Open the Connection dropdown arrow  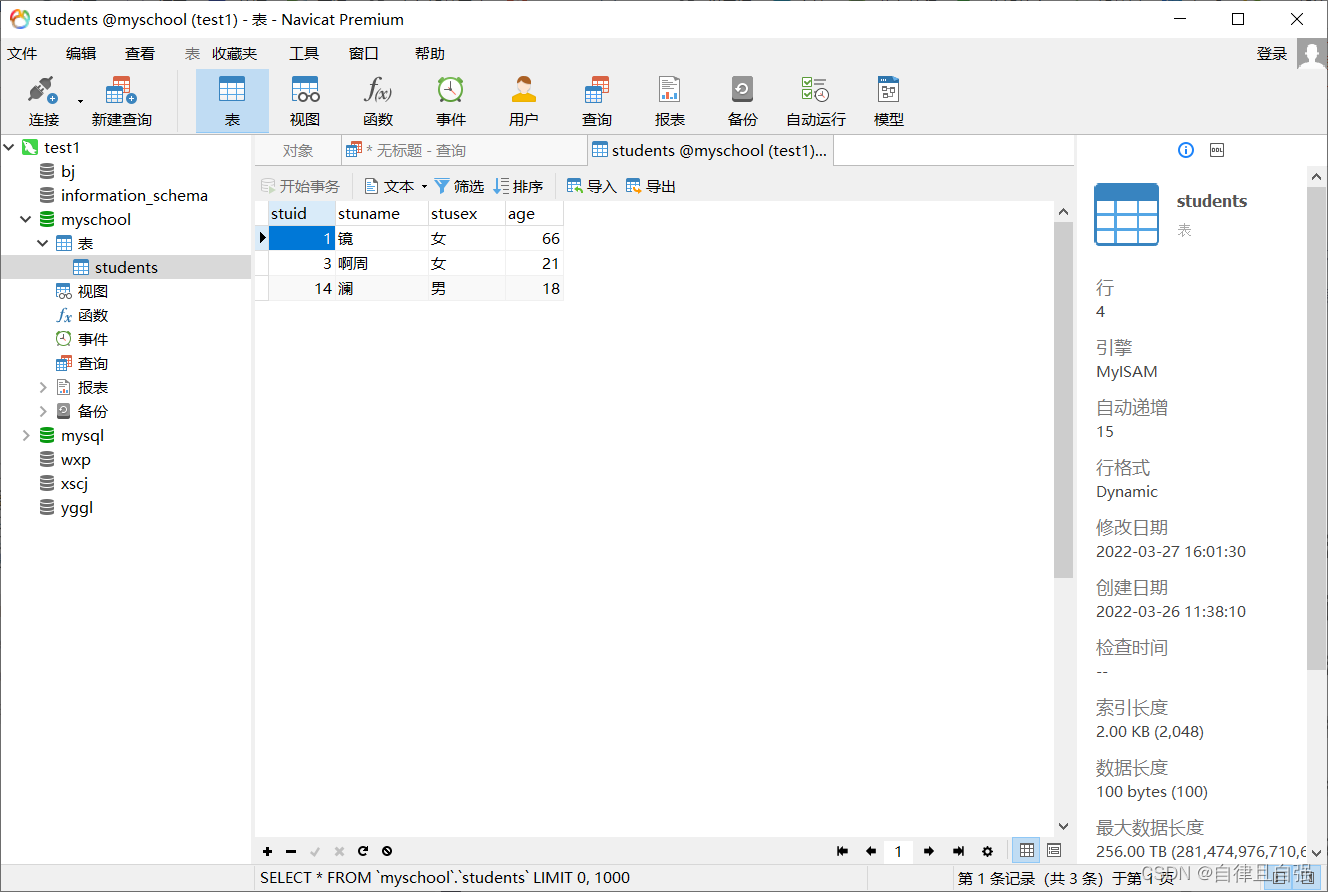80,101
